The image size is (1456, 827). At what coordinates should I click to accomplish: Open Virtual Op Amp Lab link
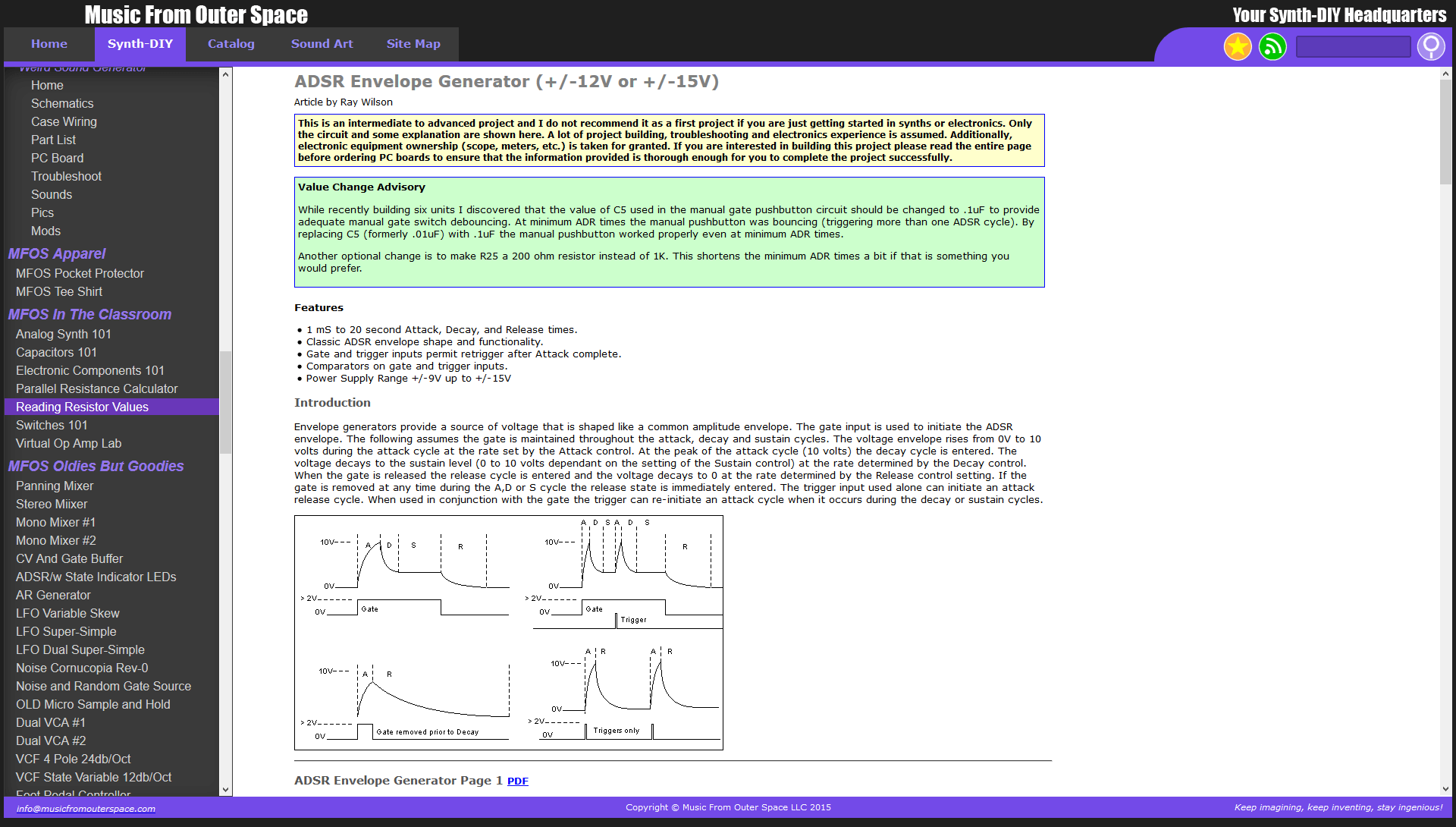68,443
